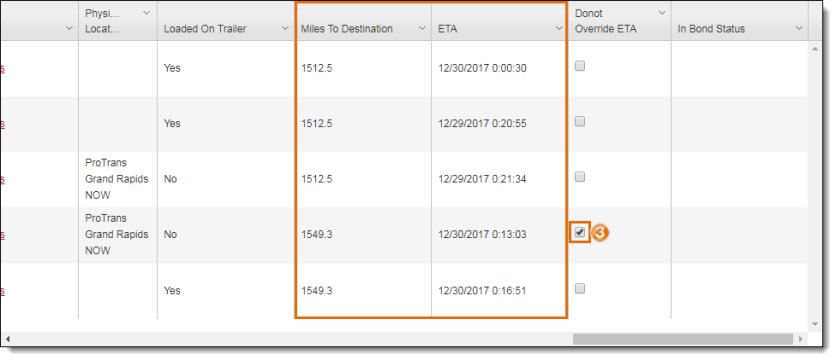Click the vertical scrollbar up arrow

tap(814, 49)
